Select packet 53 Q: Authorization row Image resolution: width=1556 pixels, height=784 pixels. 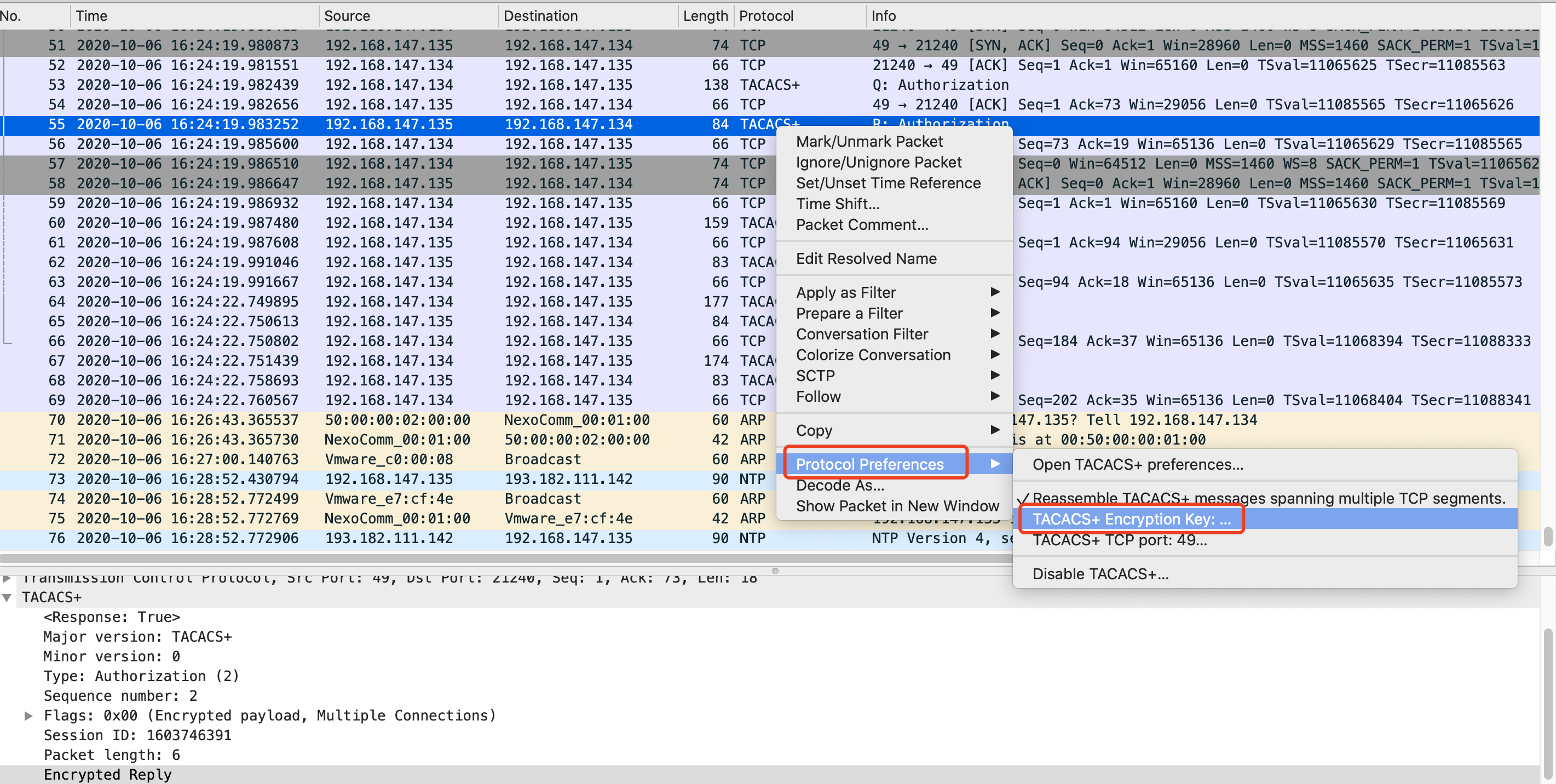pyautogui.click(x=770, y=85)
